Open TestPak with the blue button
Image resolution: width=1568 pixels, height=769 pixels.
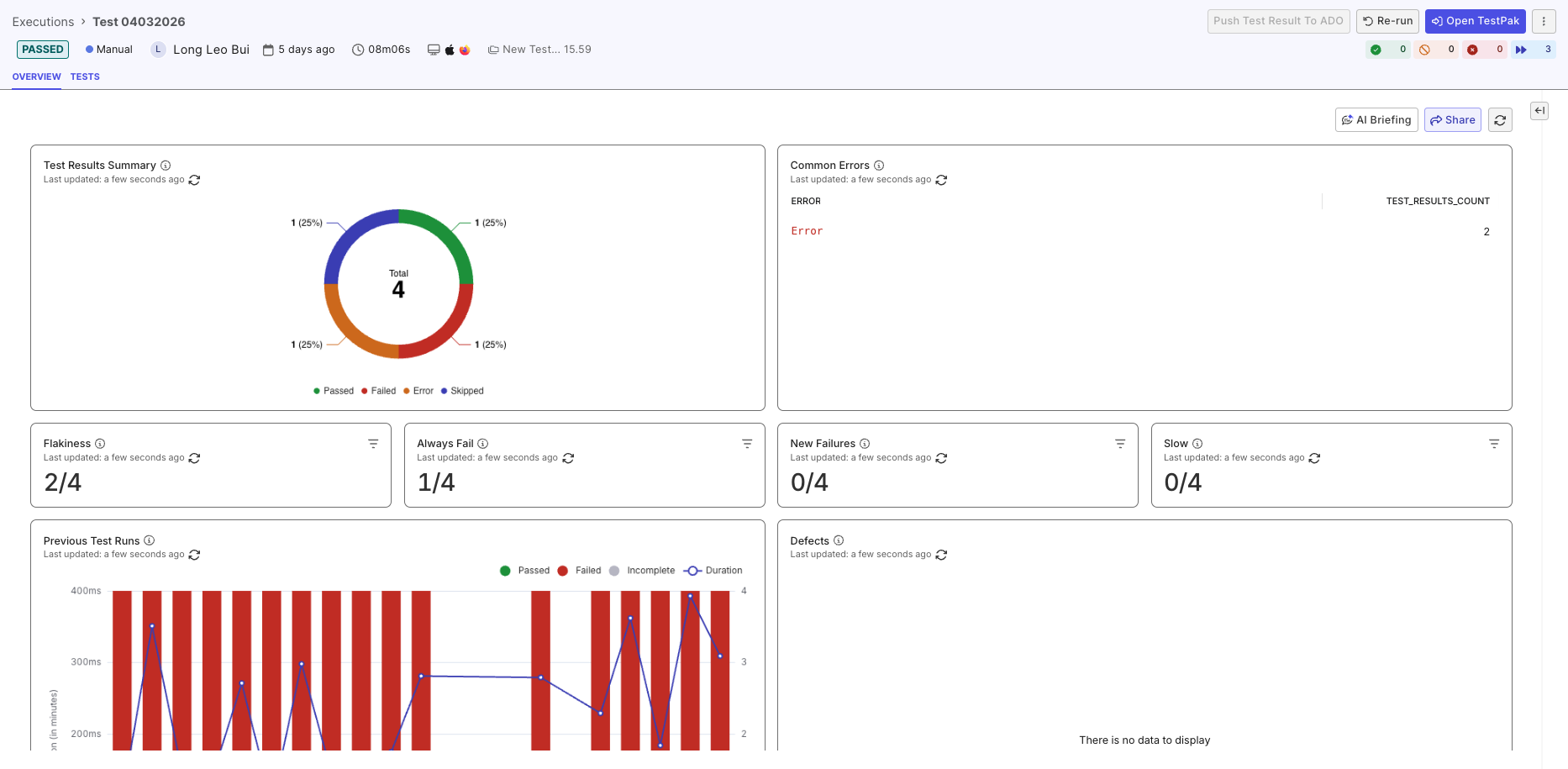click(x=1476, y=21)
